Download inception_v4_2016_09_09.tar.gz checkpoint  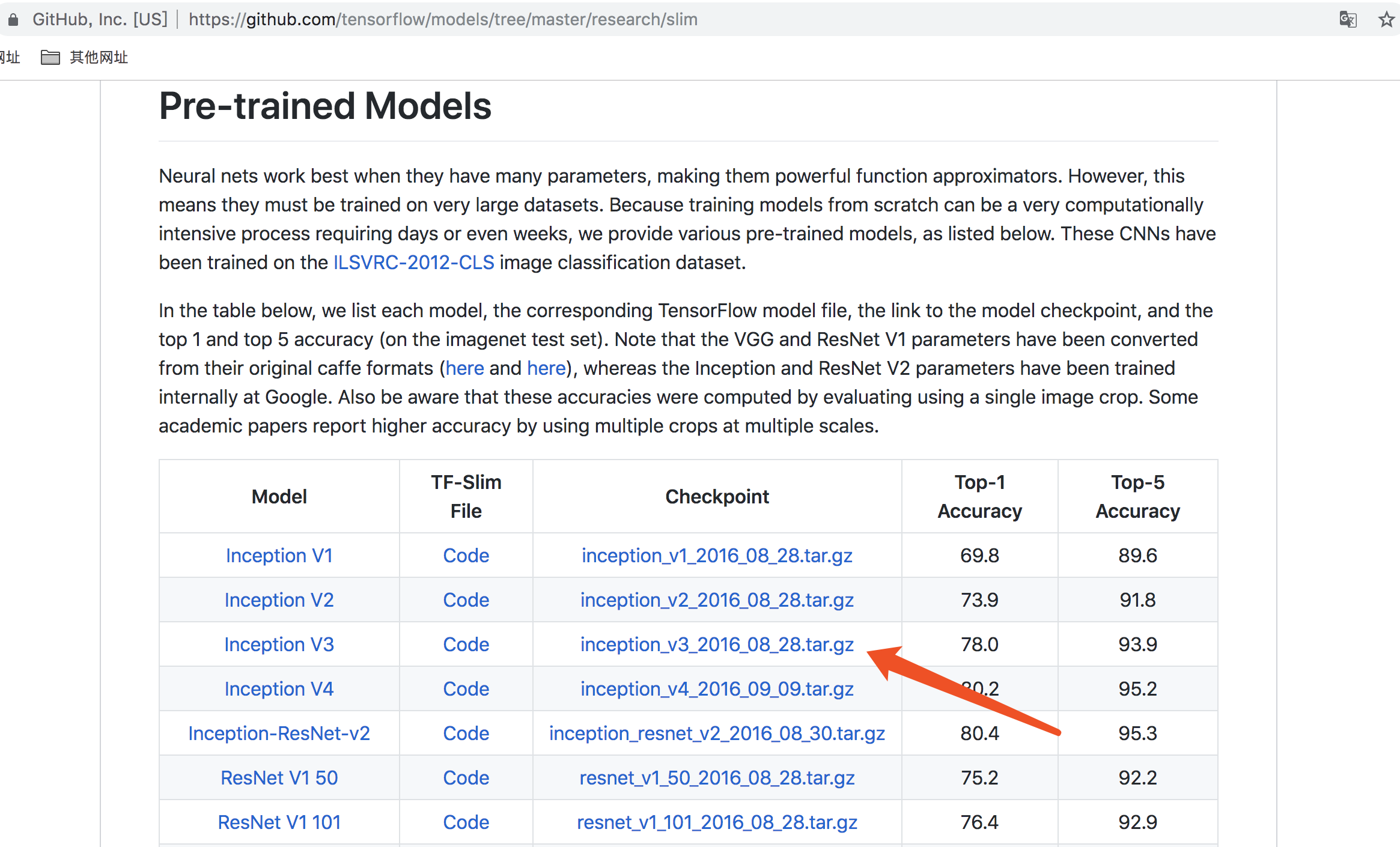point(716,689)
